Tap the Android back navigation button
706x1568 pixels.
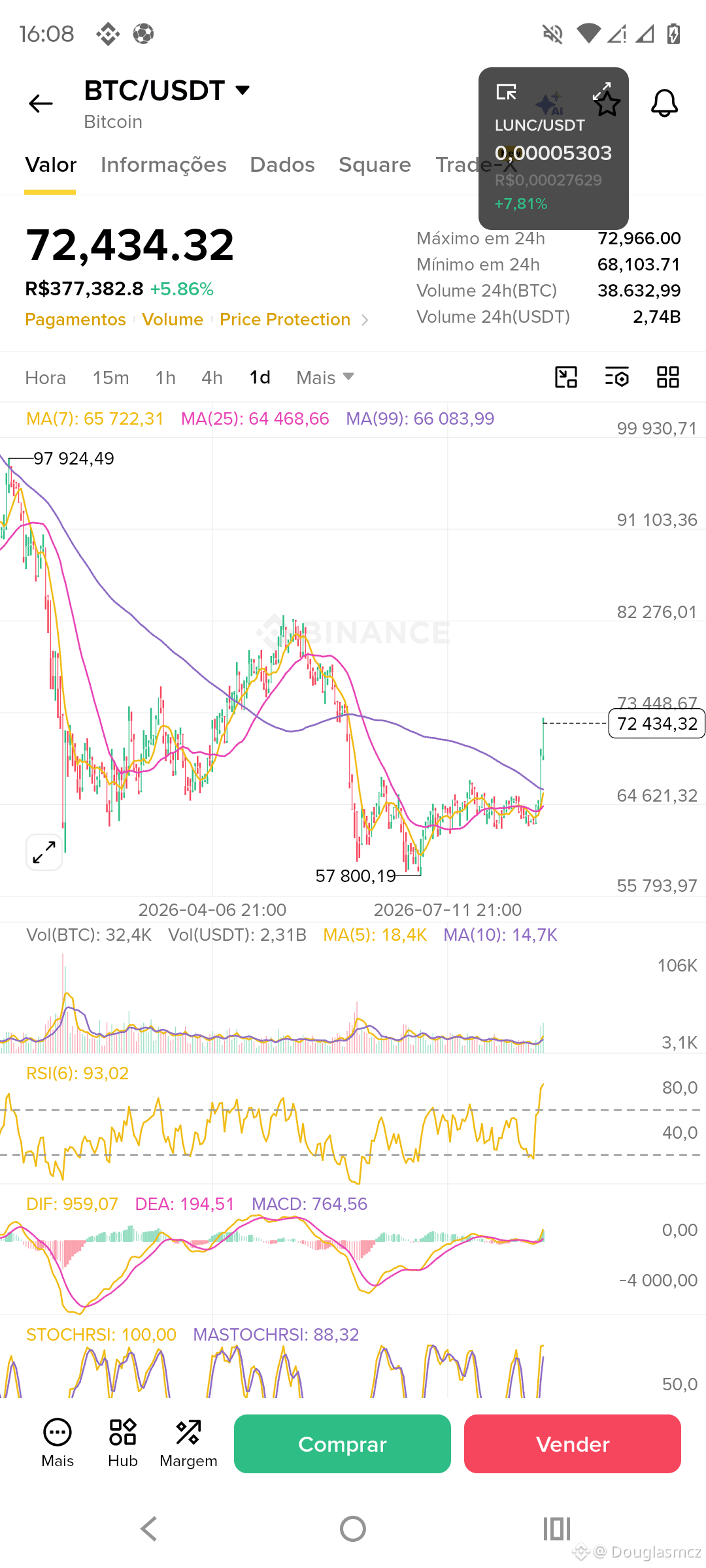point(149,1529)
